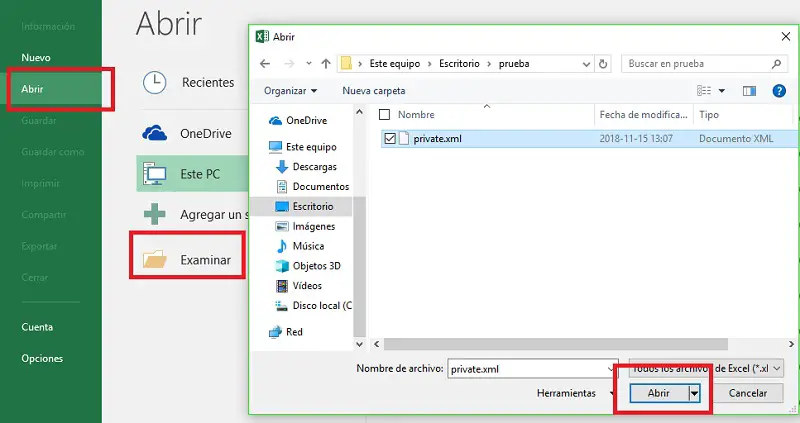The width and height of the screenshot is (800, 423).
Task: Uncheck the private.xml checkbox
Action: point(390,138)
